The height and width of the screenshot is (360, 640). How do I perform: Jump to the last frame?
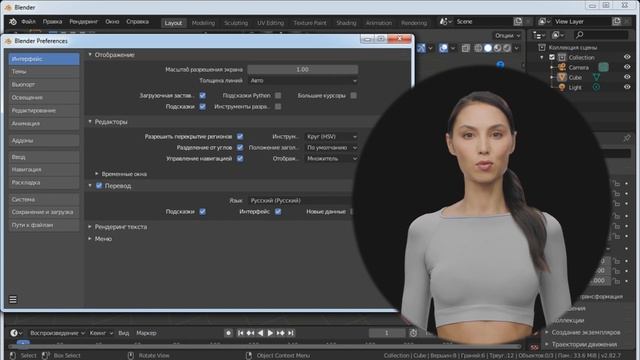pos(291,333)
